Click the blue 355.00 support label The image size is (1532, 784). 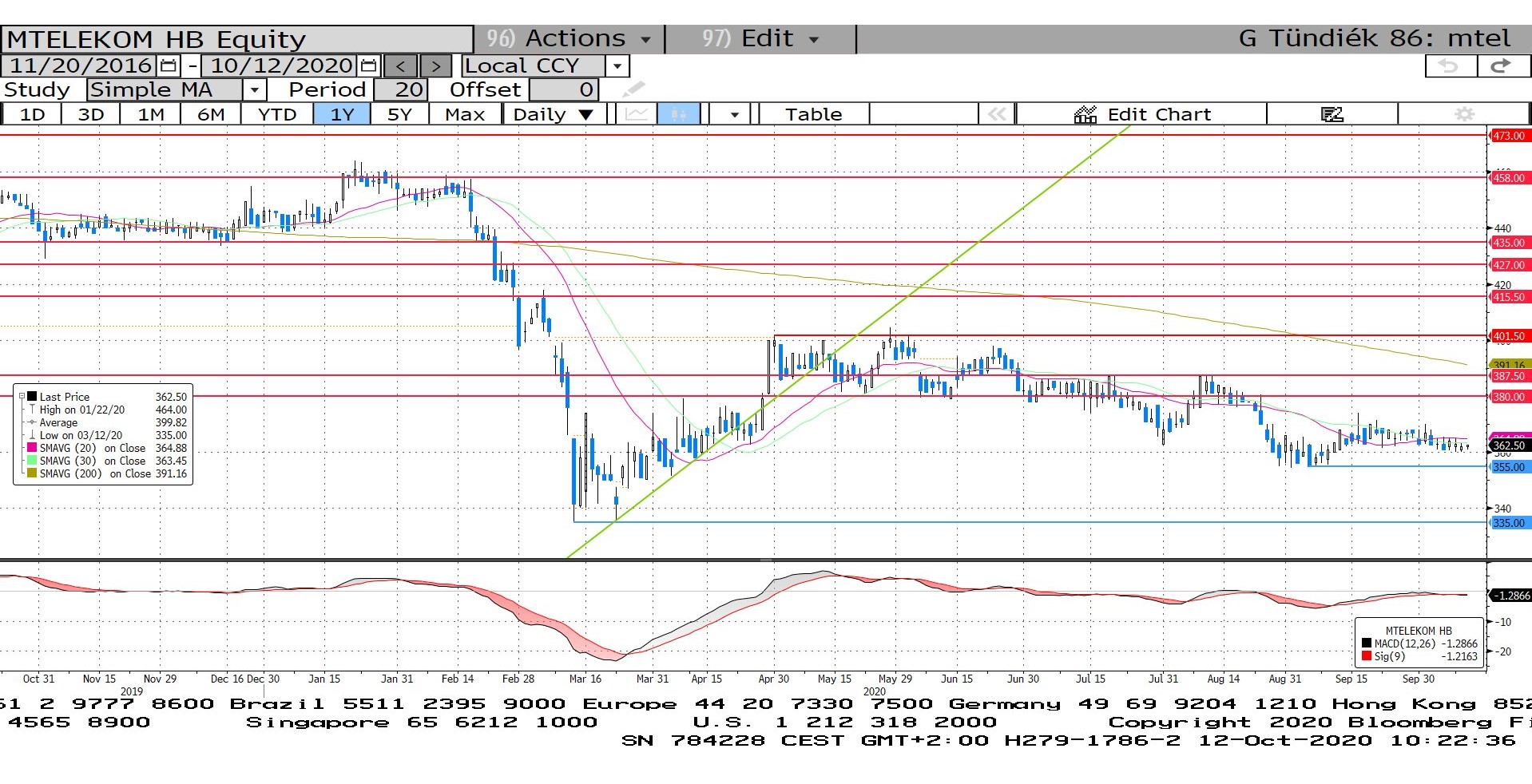(x=1510, y=467)
